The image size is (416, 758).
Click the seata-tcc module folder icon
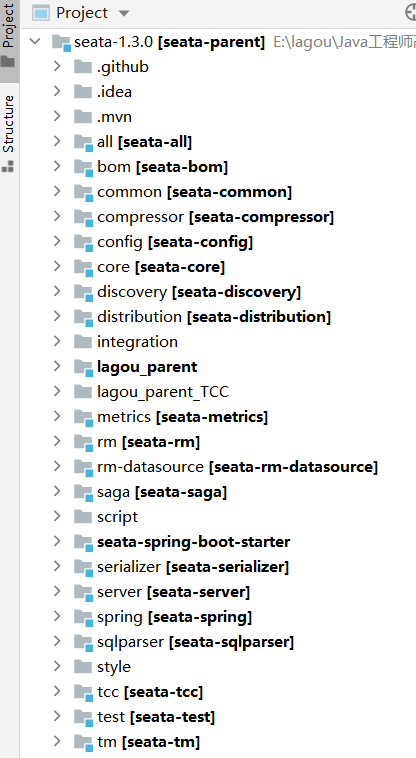(x=83, y=692)
